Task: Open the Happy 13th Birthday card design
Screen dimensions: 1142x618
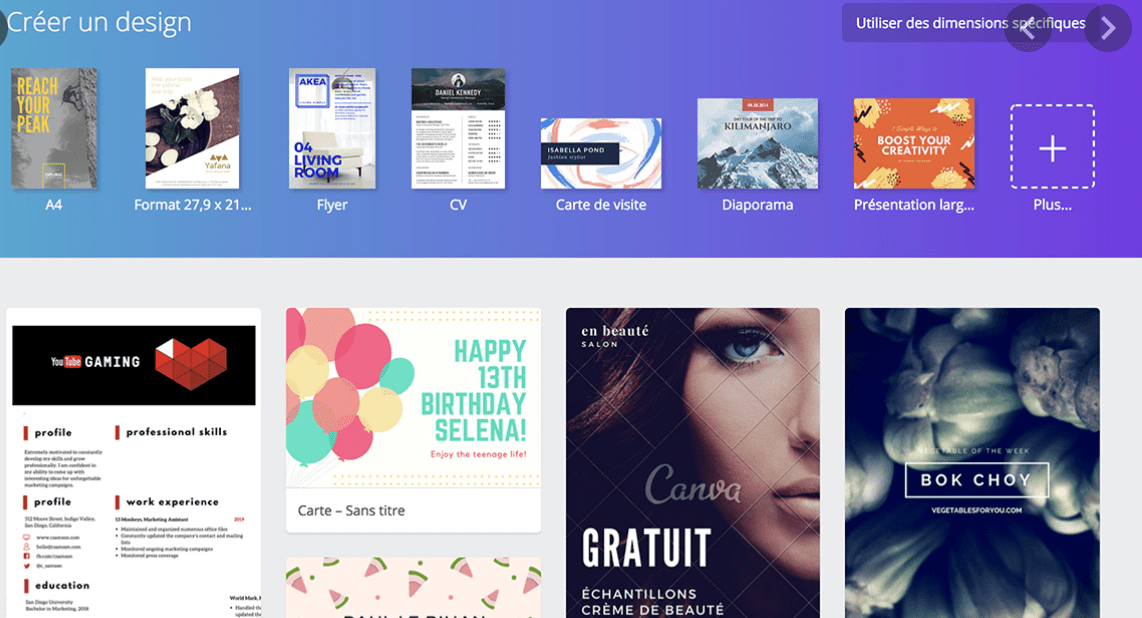Action: 414,397
